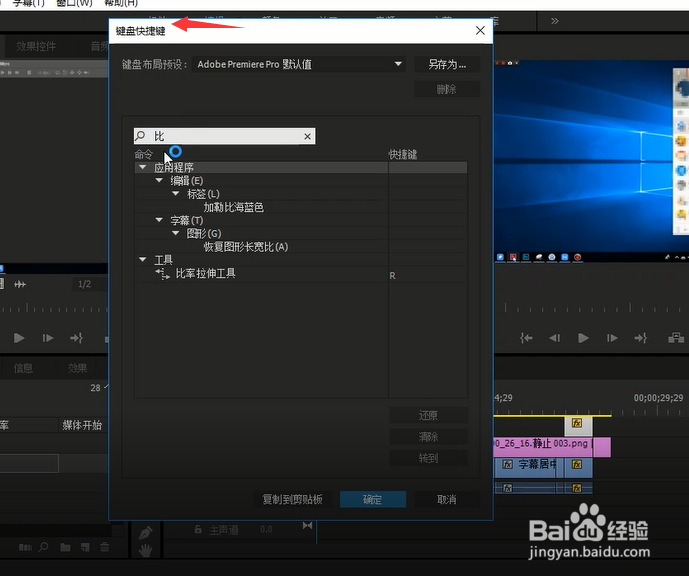Collapse the 字幕(T) tree node
689x576 pixels.
coord(159,220)
